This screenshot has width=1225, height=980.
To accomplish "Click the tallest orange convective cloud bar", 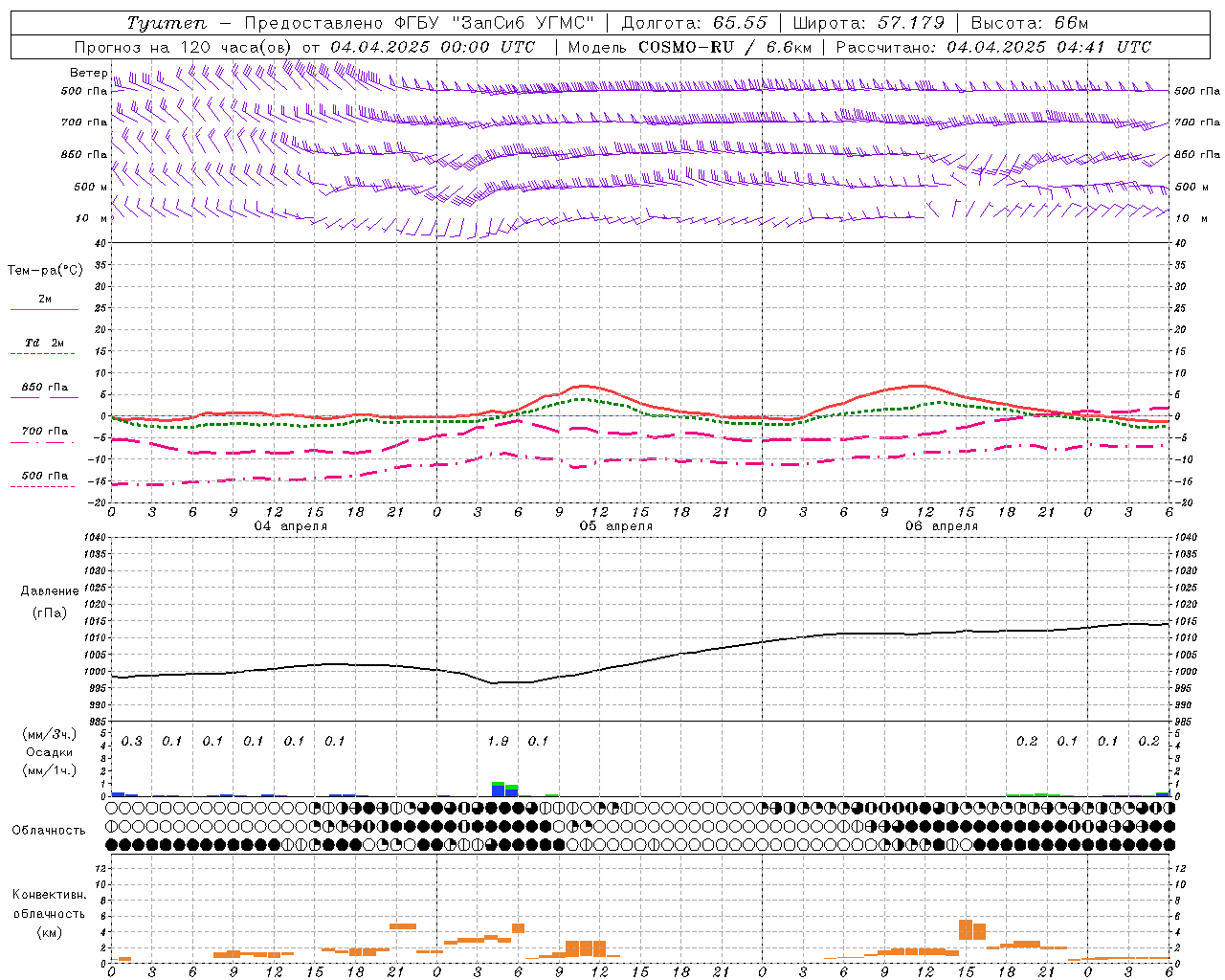I will point(966,930).
